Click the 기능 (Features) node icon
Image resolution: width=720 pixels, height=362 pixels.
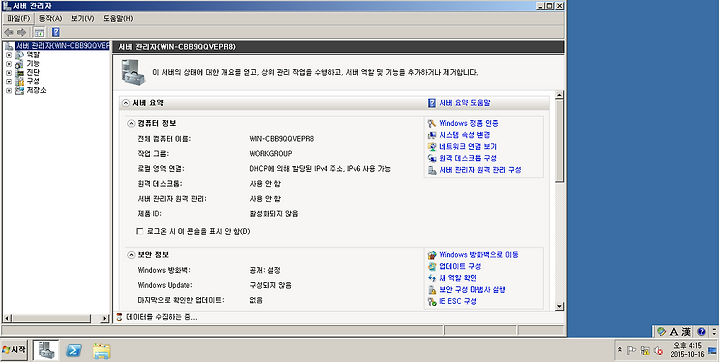click(19, 63)
